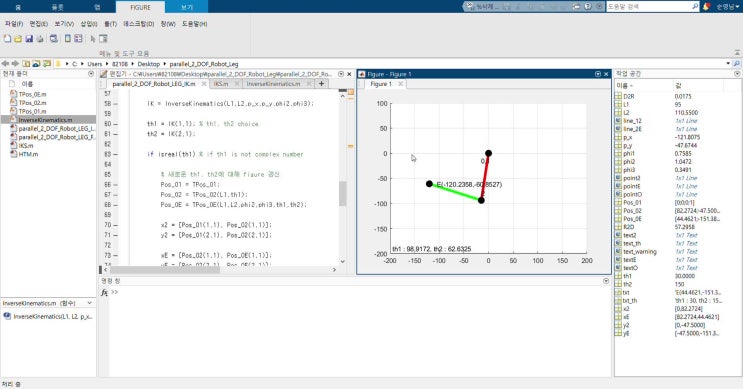The image size is (743, 389).
Task: Click the search magnifier in address bar
Action: click(737, 63)
